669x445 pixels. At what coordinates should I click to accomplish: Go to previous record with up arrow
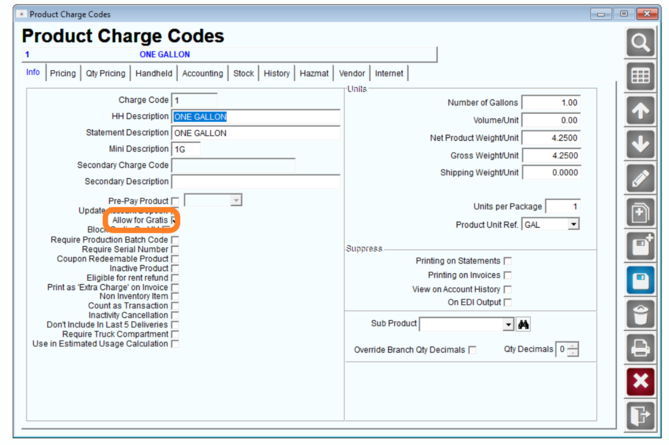point(640,111)
